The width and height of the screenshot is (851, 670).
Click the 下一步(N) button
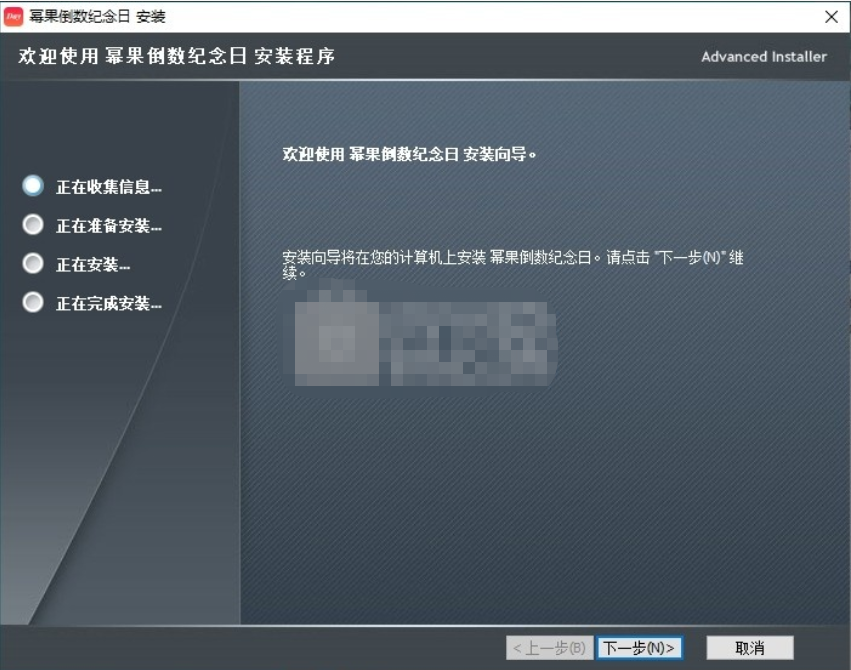tap(639, 648)
